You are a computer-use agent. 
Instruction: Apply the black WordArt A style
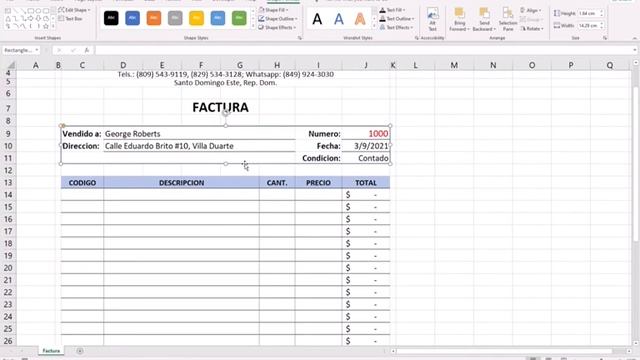pyautogui.click(x=317, y=19)
